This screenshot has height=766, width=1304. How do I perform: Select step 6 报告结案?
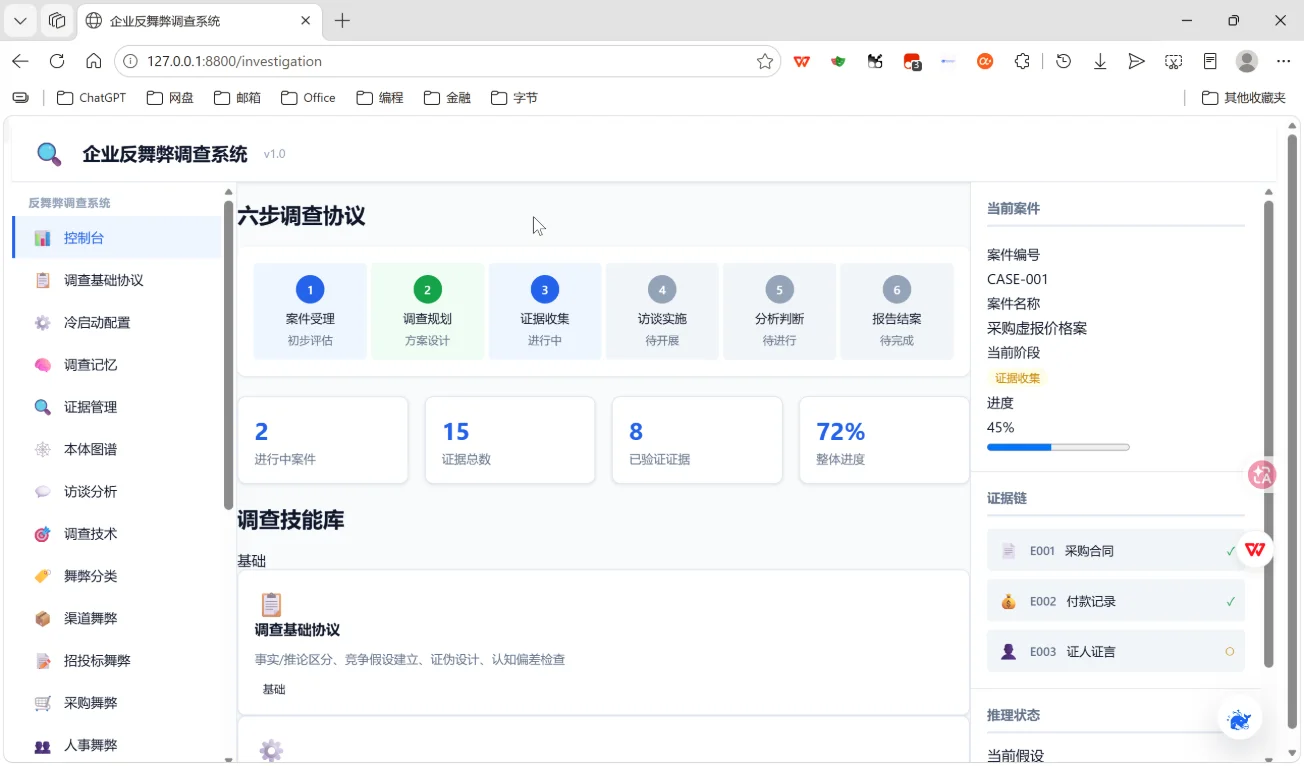click(897, 311)
